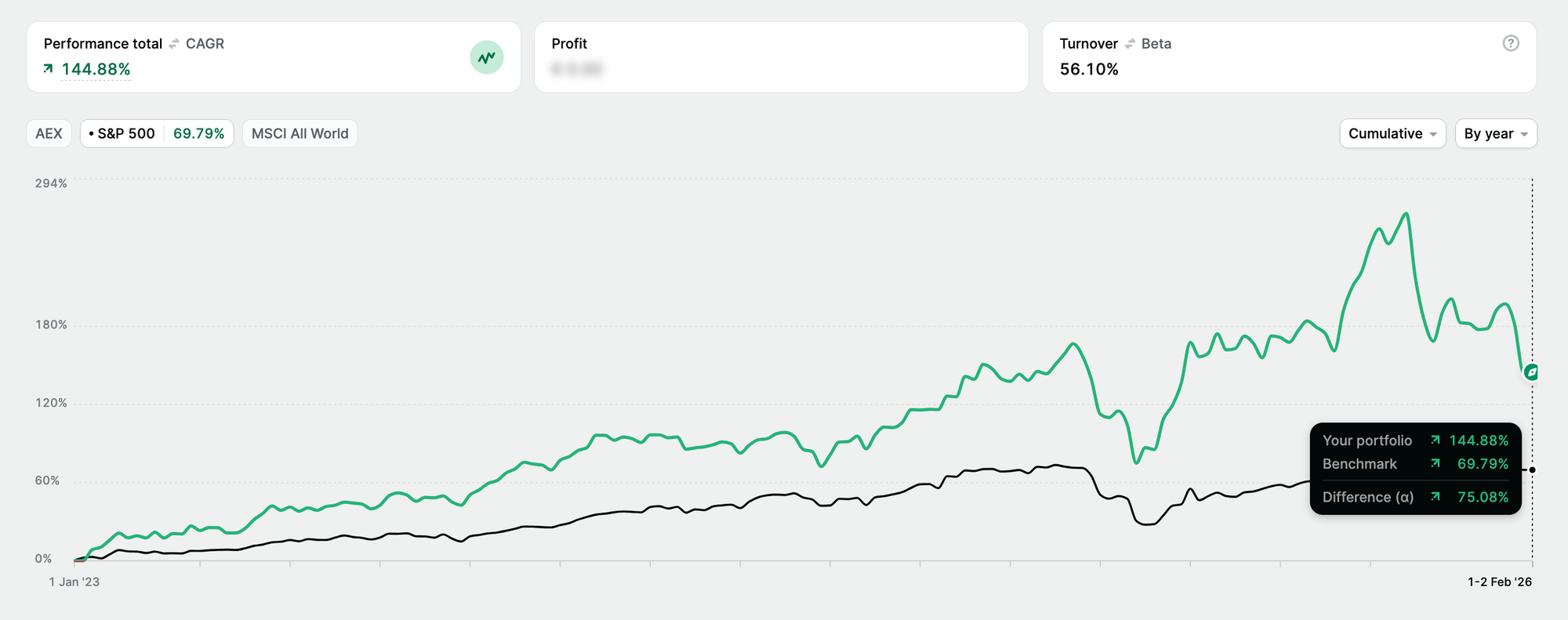1568x620 pixels.
Task: Click the Profit card
Action: pos(781,56)
